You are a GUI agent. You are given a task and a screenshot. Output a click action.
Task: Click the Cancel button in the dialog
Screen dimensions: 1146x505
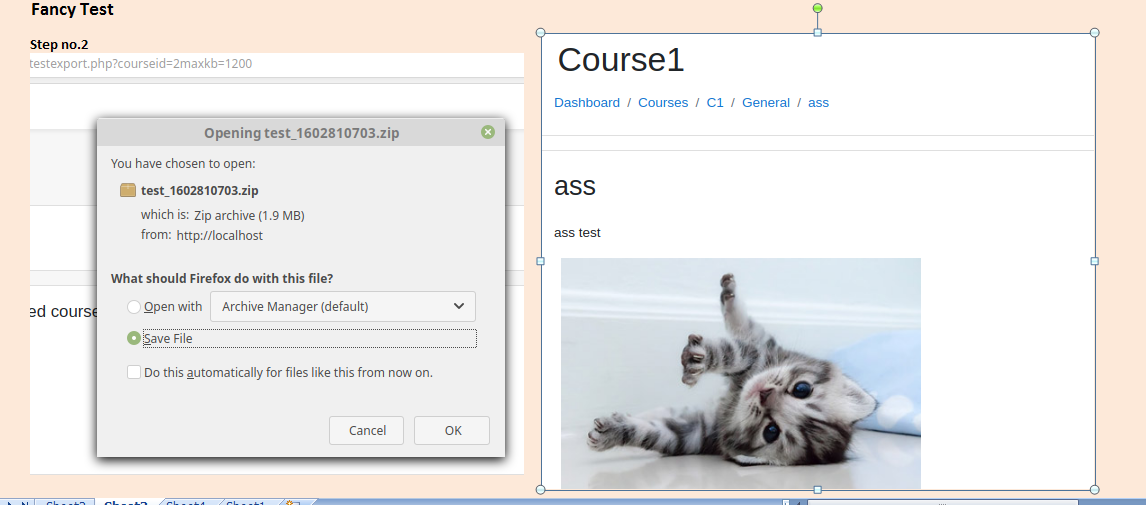click(x=367, y=430)
